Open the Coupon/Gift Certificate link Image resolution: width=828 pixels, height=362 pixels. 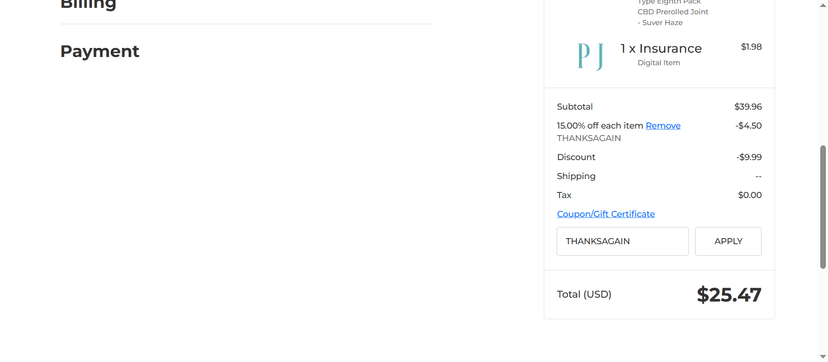point(606,214)
